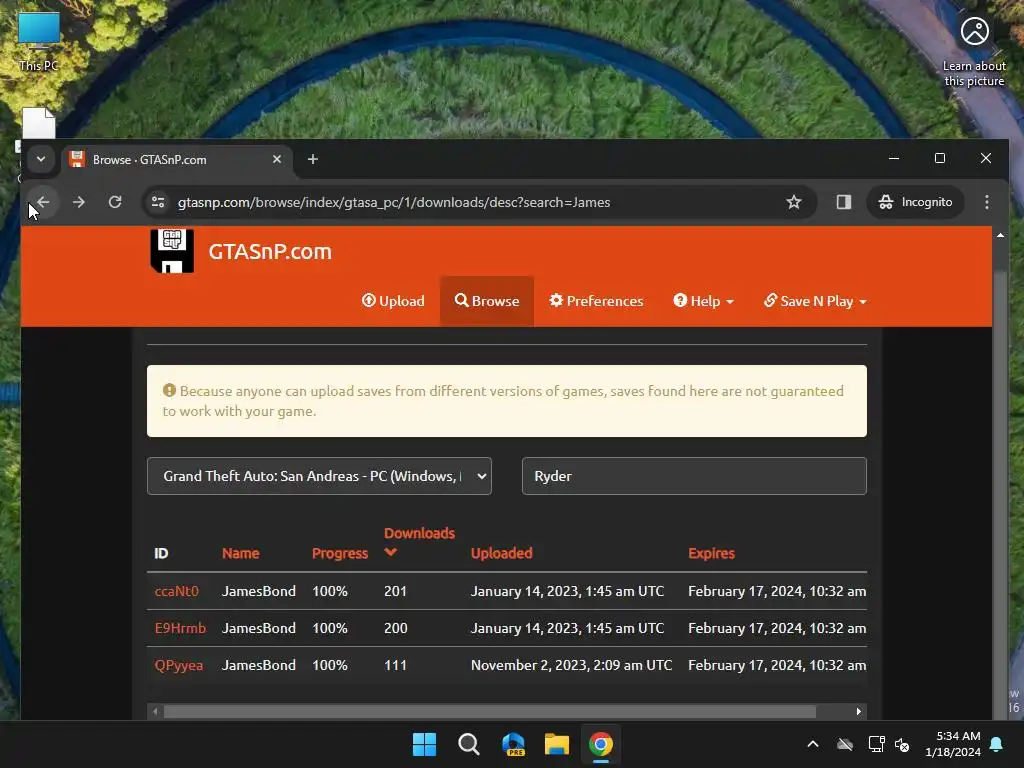The image size is (1024, 768).
Task: Open the Windows Start menu
Action: pyautogui.click(x=424, y=744)
